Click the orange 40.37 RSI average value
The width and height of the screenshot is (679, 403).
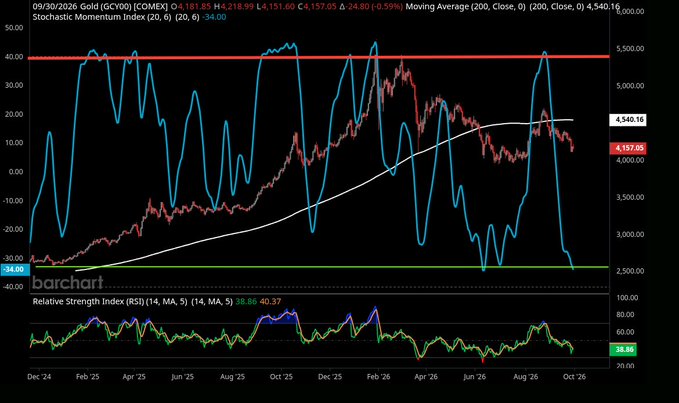(x=270, y=301)
